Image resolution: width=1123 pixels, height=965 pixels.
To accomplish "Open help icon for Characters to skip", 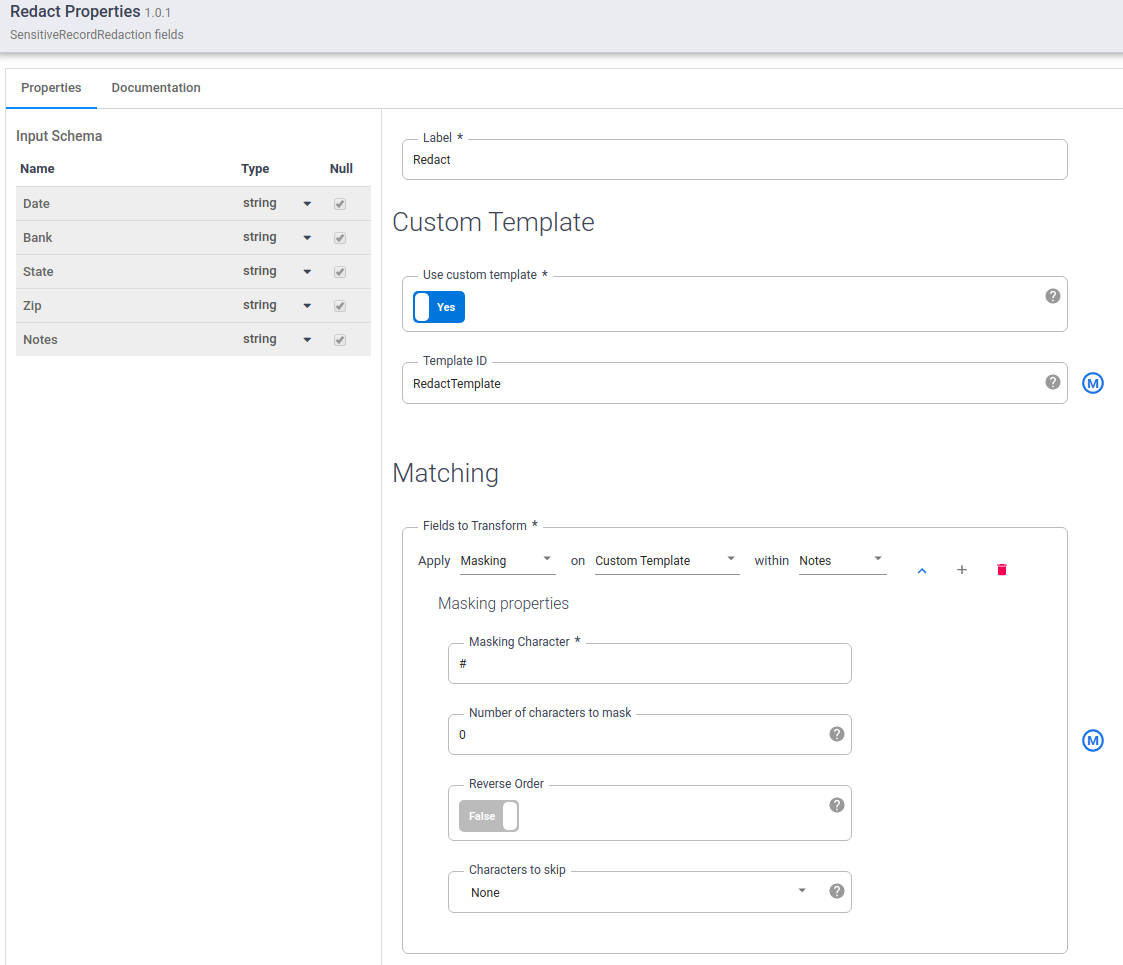I will click(837, 892).
